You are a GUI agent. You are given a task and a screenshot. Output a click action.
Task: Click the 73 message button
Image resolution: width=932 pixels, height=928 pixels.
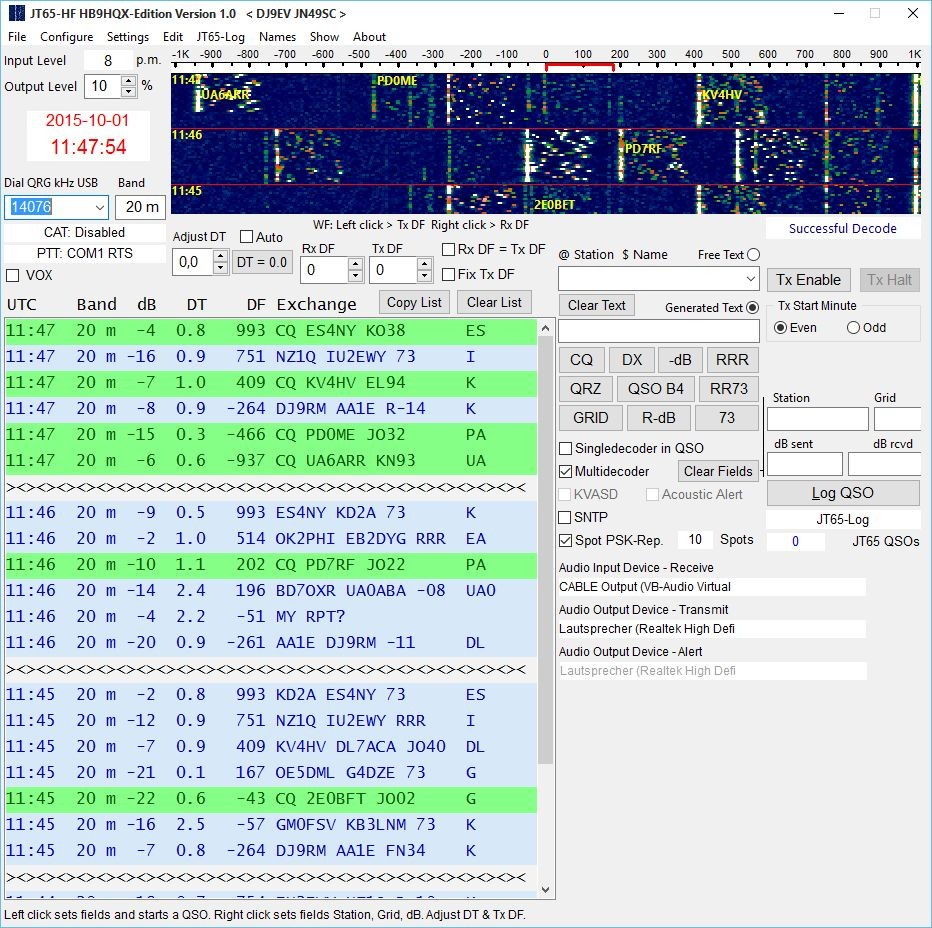click(x=727, y=418)
